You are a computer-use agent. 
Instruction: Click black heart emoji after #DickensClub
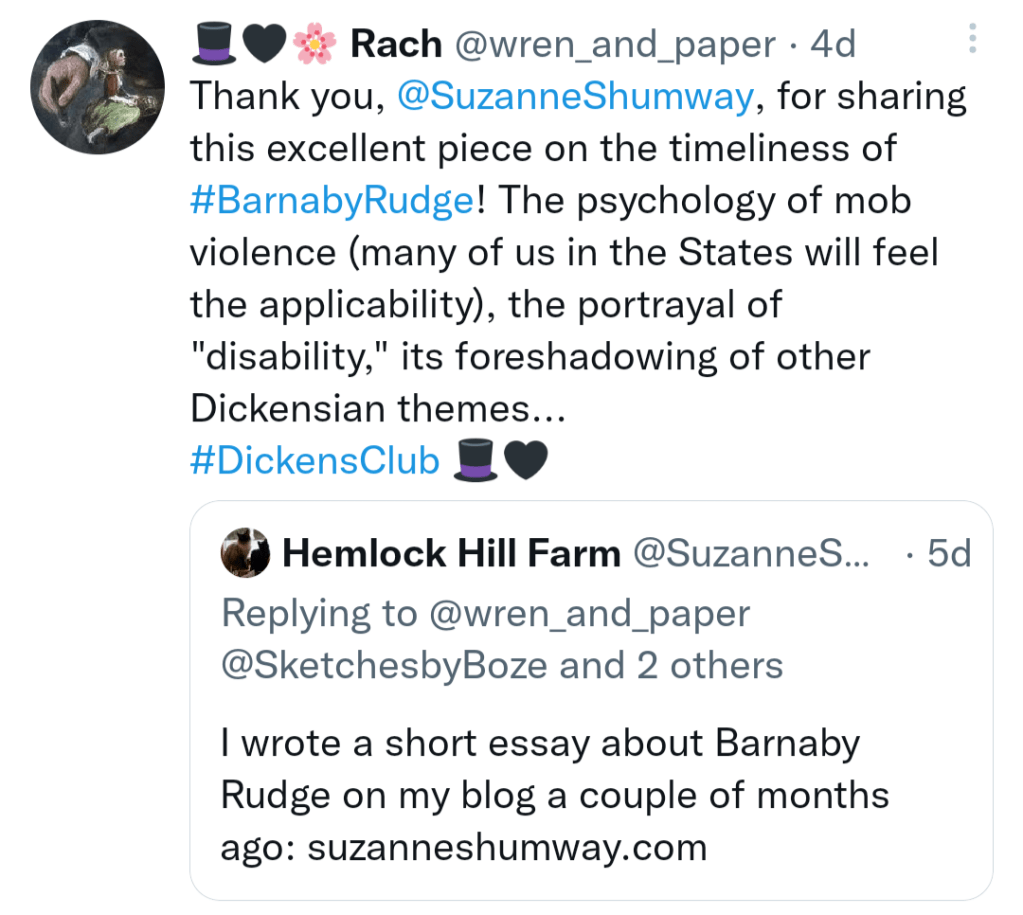coord(526,460)
